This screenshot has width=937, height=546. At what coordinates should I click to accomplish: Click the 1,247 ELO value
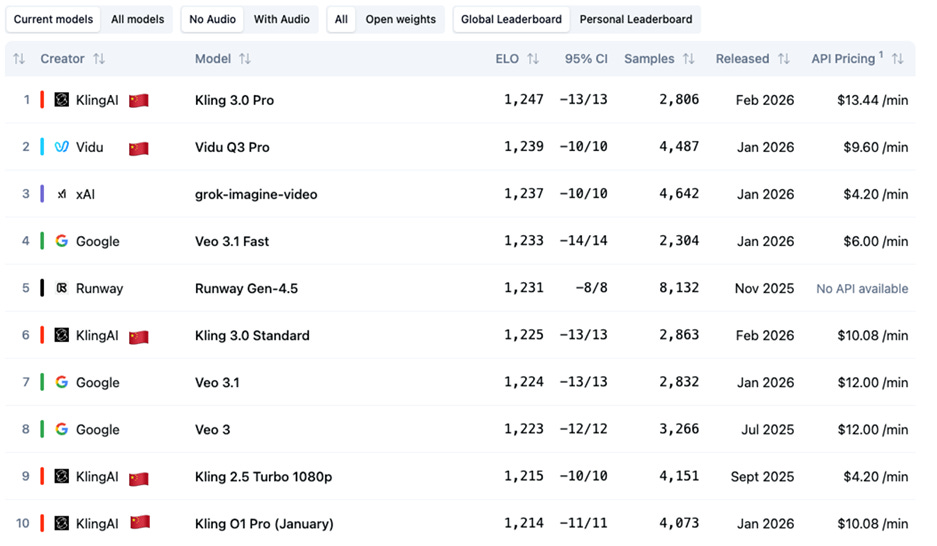(523, 99)
